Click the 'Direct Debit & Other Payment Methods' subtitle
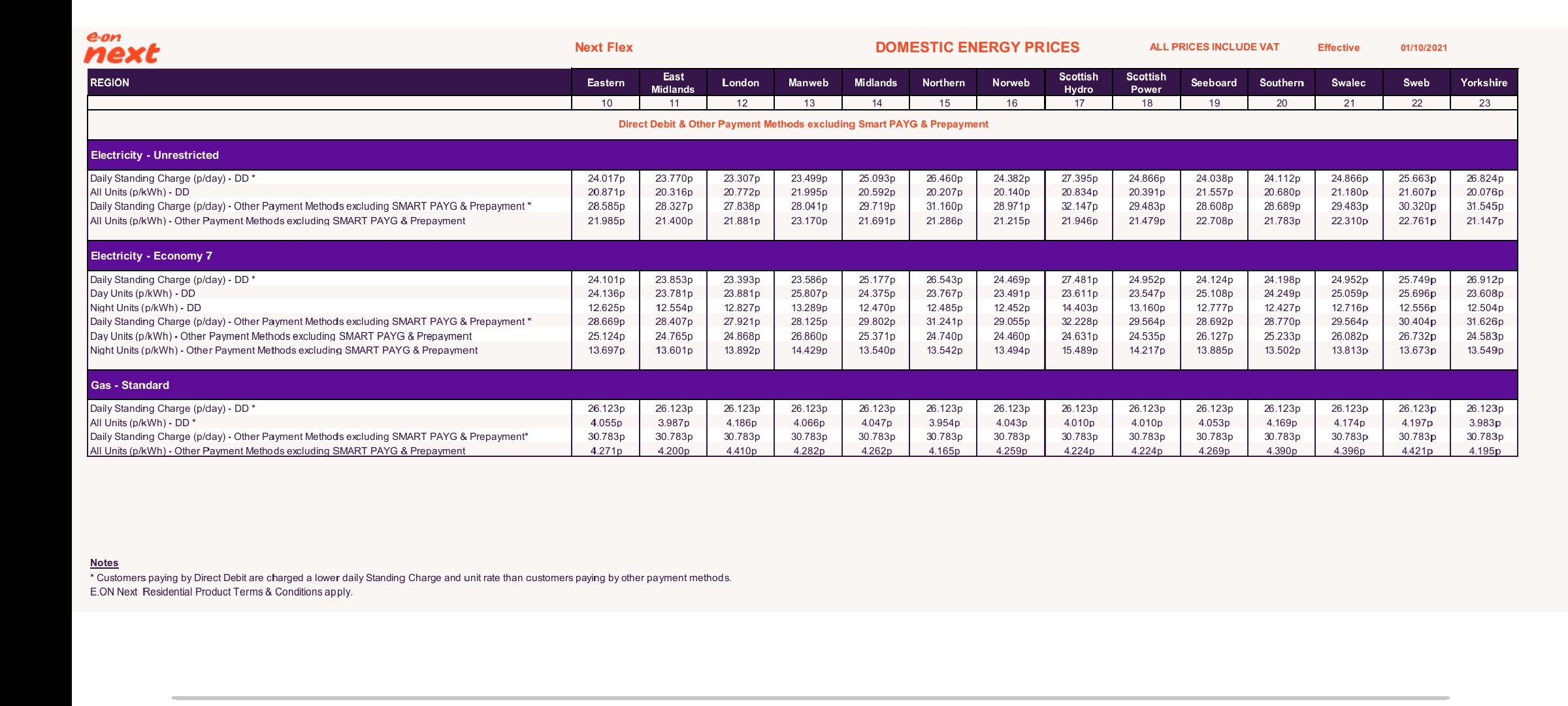Image resolution: width=1568 pixels, height=706 pixels. [x=803, y=124]
